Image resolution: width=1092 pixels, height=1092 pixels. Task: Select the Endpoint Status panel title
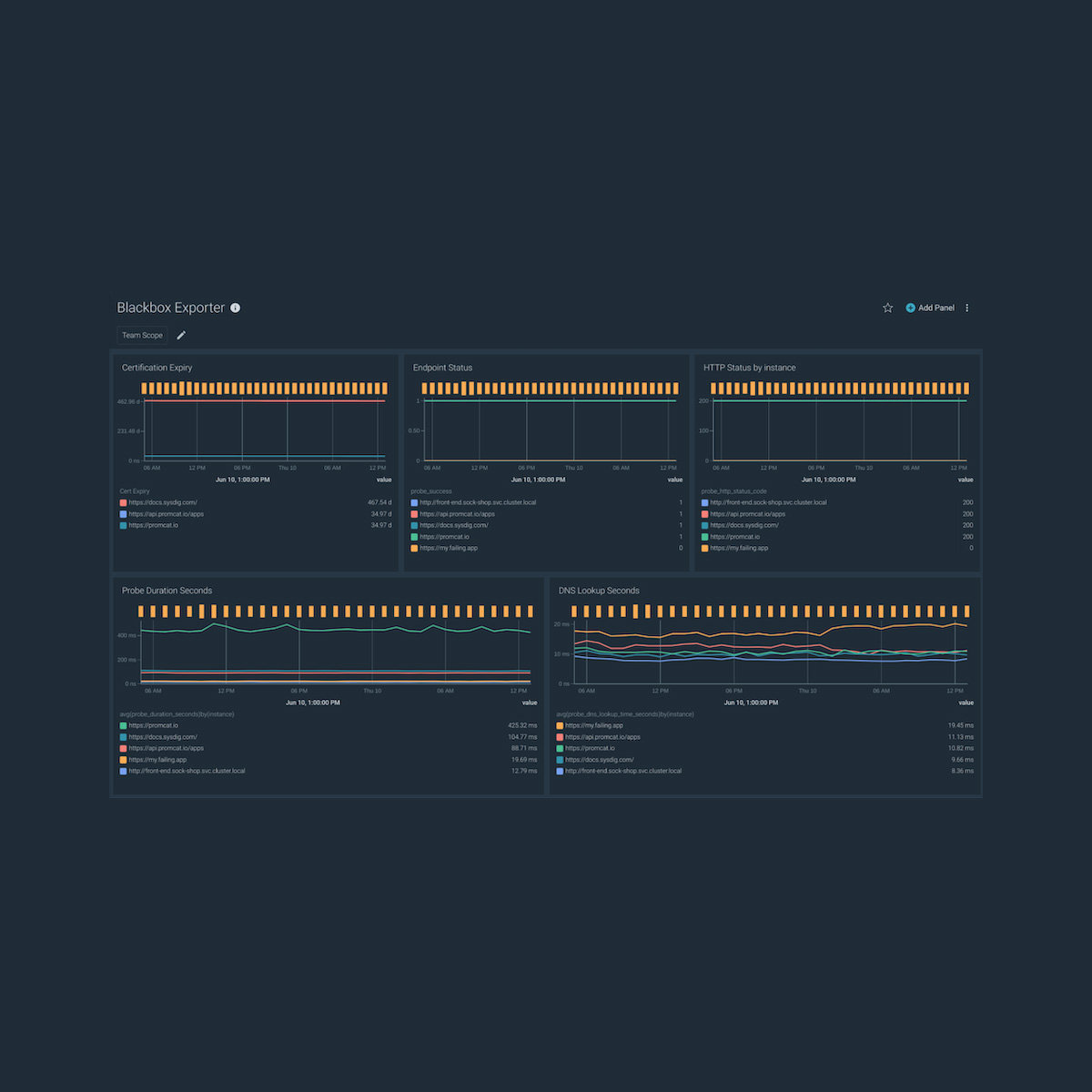click(x=442, y=368)
